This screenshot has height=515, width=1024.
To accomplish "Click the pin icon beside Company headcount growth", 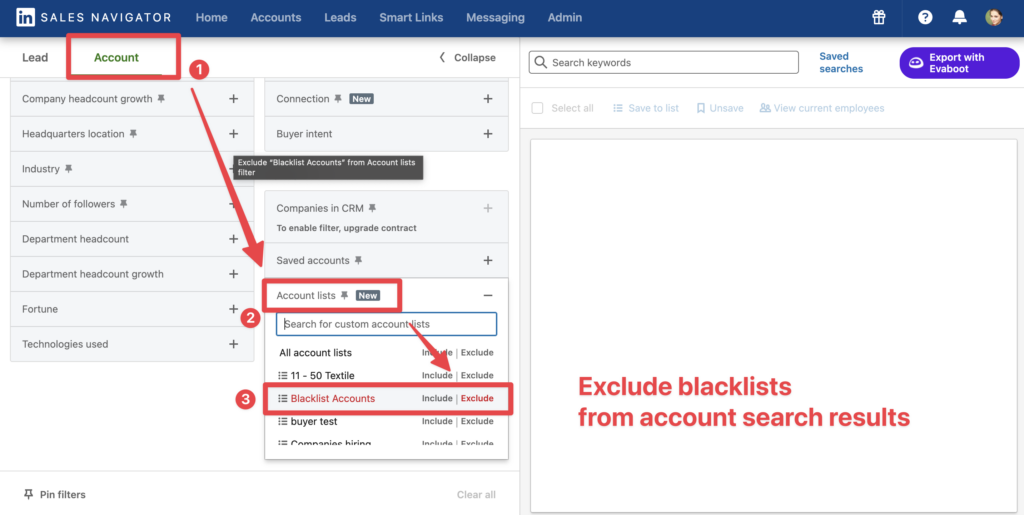I will tap(161, 99).
